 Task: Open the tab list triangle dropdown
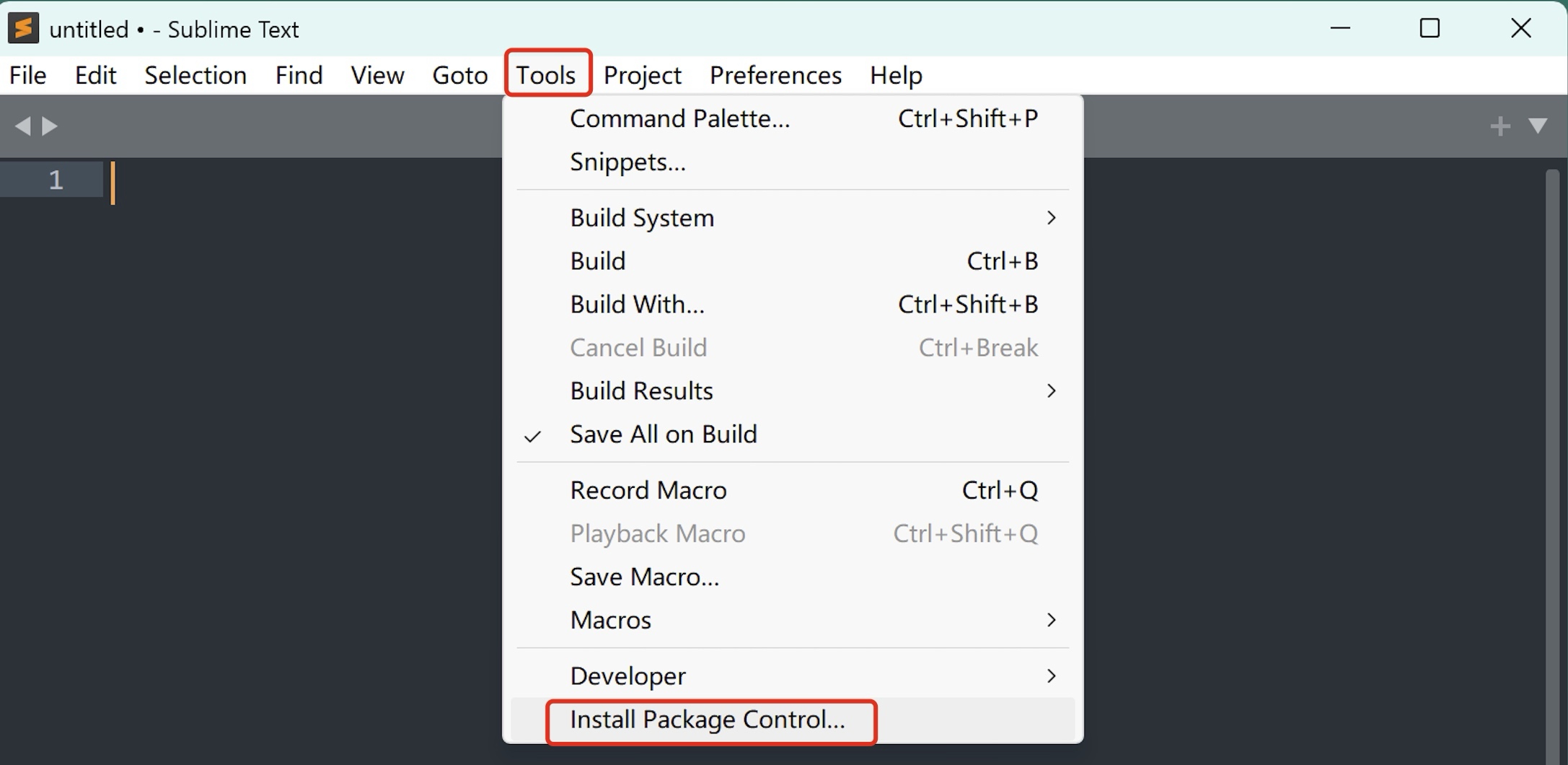tap(1538, 126)
